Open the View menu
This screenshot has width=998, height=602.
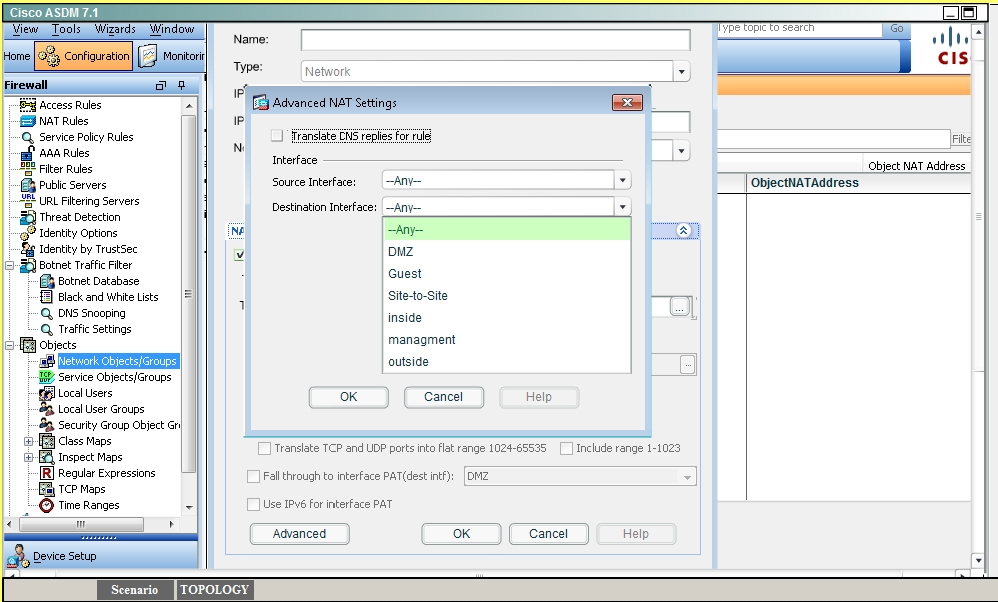(25, 29)
